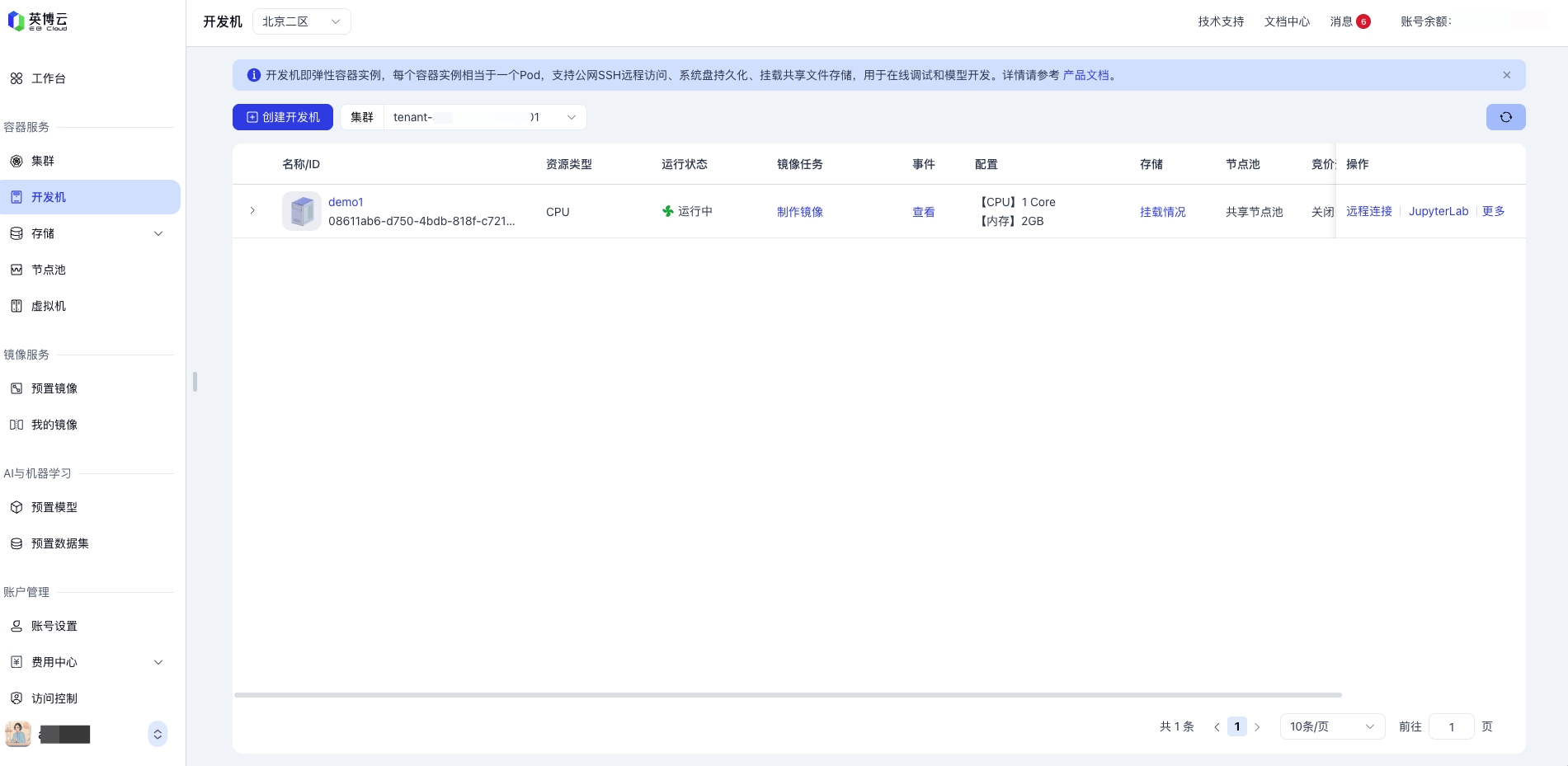Select 预置模型 in sidebar

pyautogui.click(x=54, y=507)
